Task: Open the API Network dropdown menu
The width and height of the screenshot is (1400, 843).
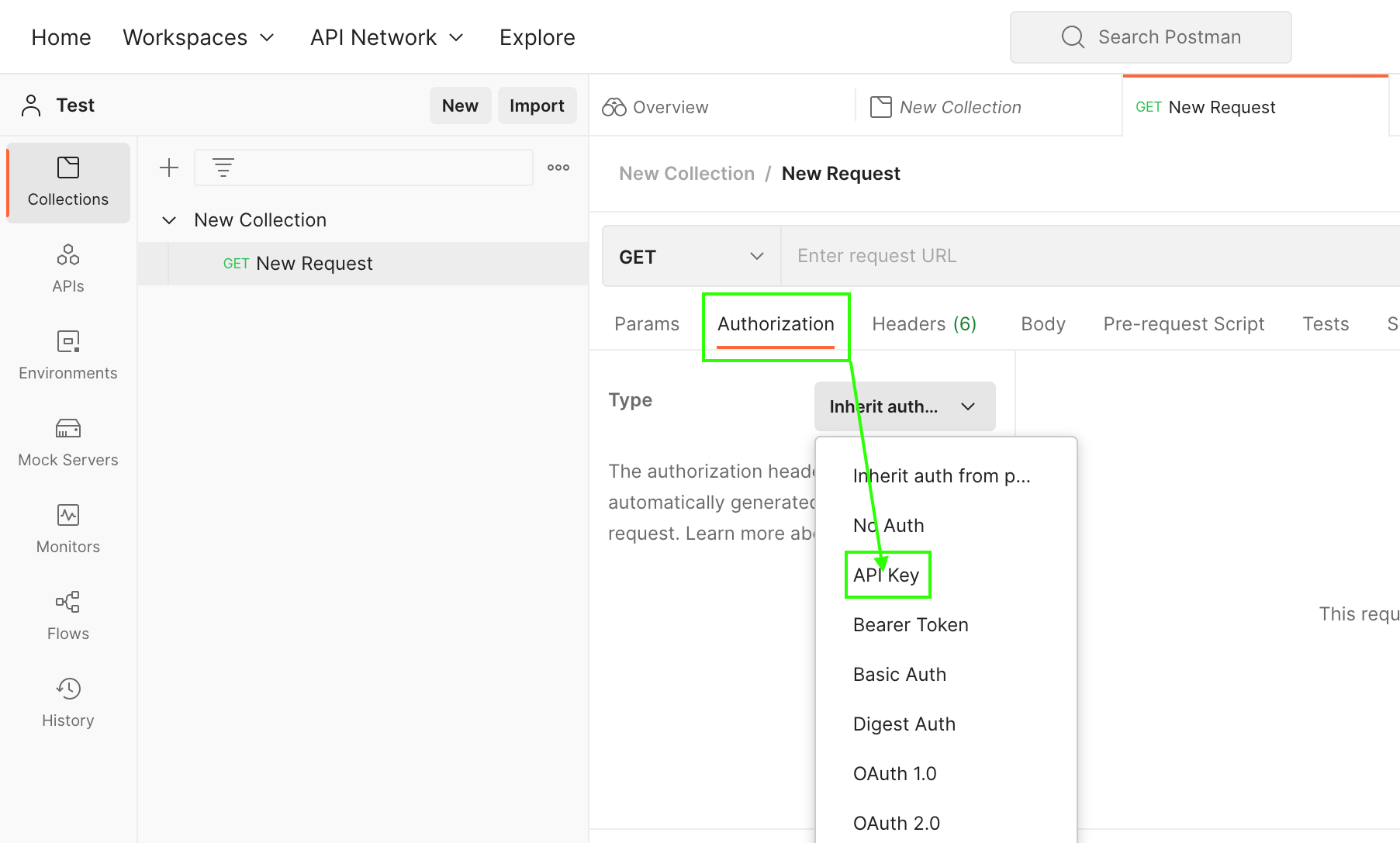Action: point(387,37)
